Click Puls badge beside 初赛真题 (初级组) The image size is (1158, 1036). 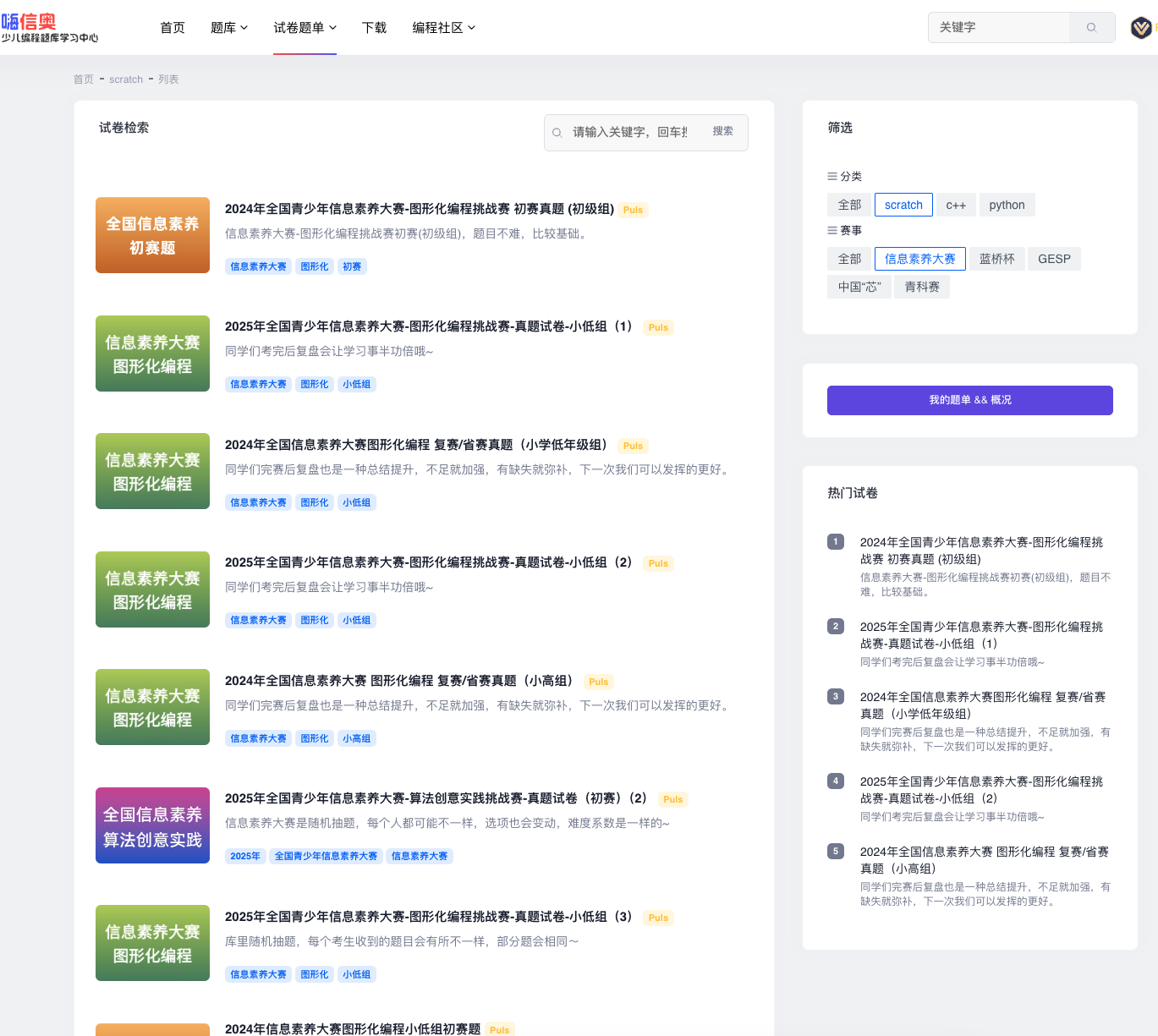point(634,210)
